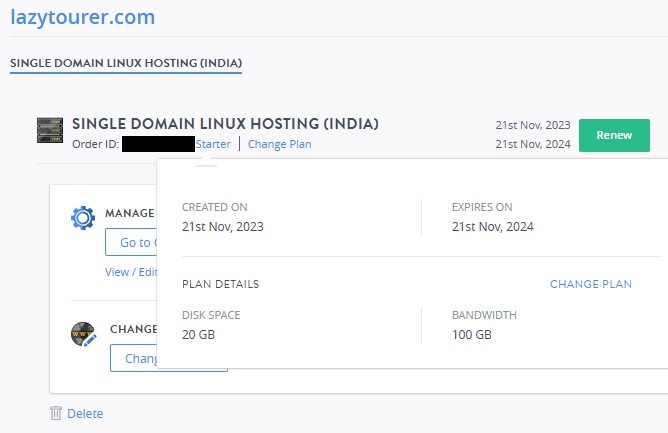Click the blue gear Manage icon
This screenshot has height=433, width=668.
tap(83, 218)
